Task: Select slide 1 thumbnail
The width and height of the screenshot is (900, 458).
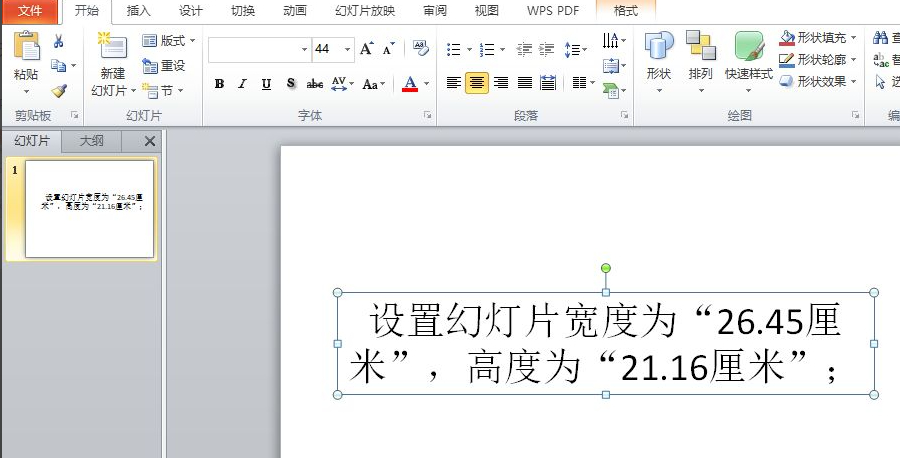Action: pyautogui.click(x=90, y=209)
